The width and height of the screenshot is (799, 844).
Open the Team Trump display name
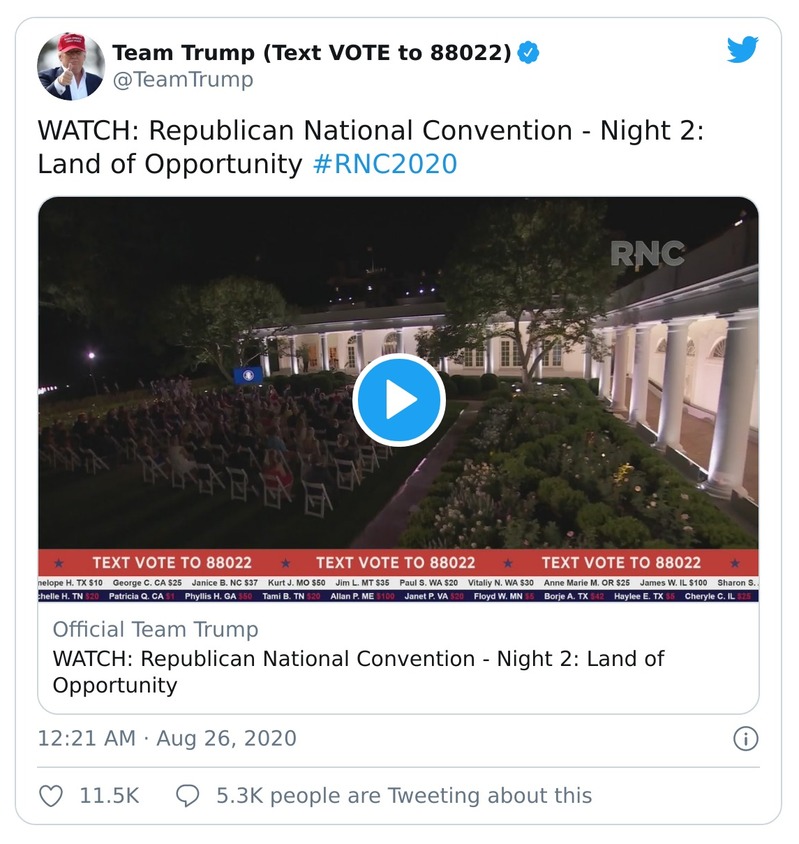(x=311, y=53)
